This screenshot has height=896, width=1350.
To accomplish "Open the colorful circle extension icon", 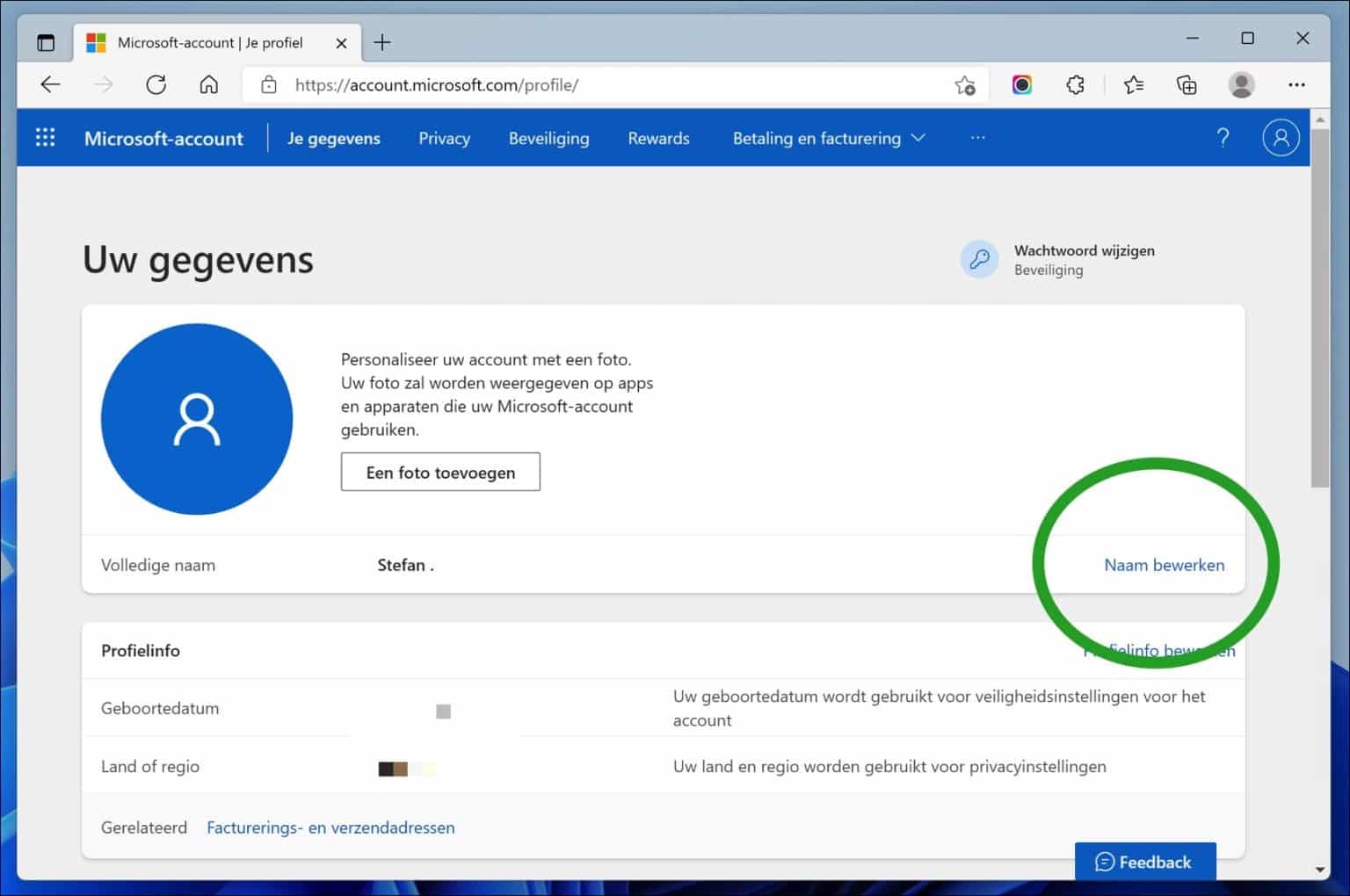I will (1021, 85).
